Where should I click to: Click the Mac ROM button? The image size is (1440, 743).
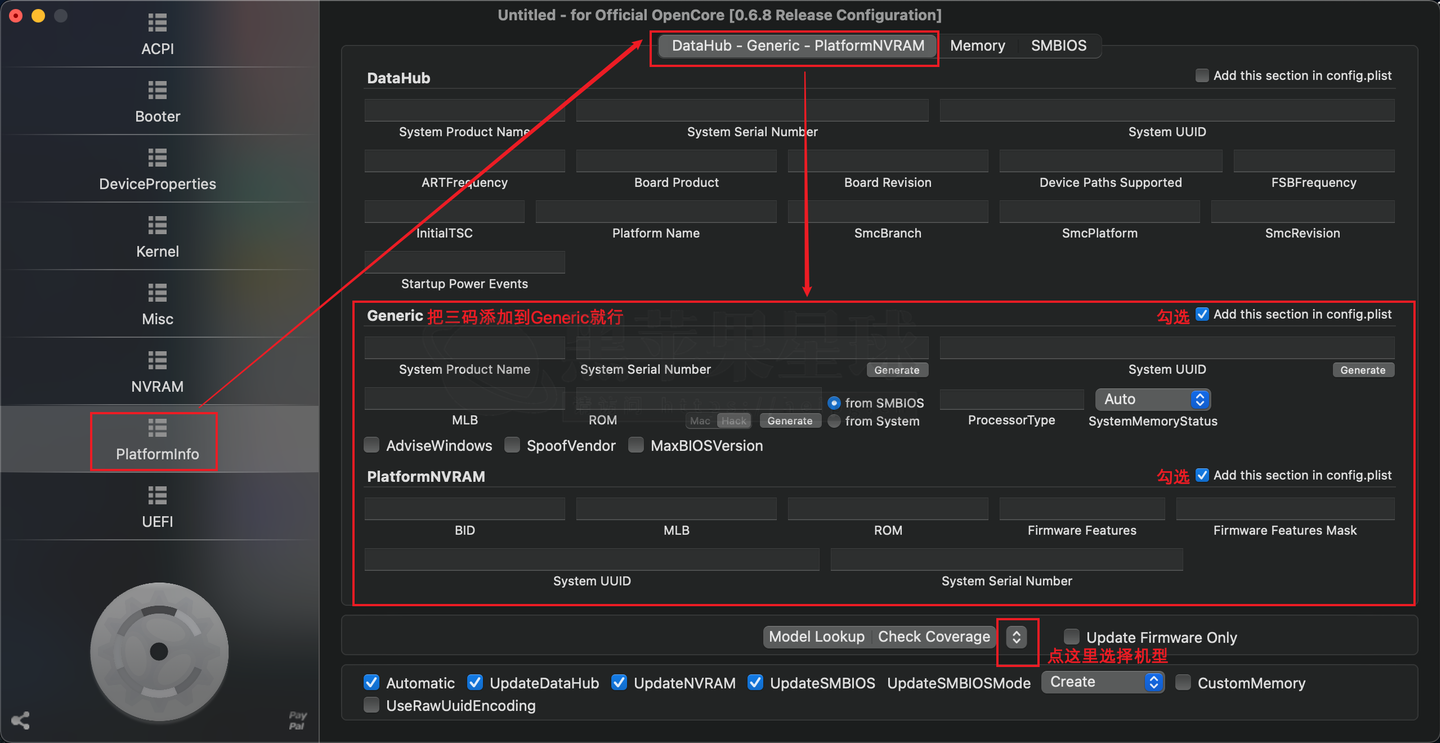point(701,421)
